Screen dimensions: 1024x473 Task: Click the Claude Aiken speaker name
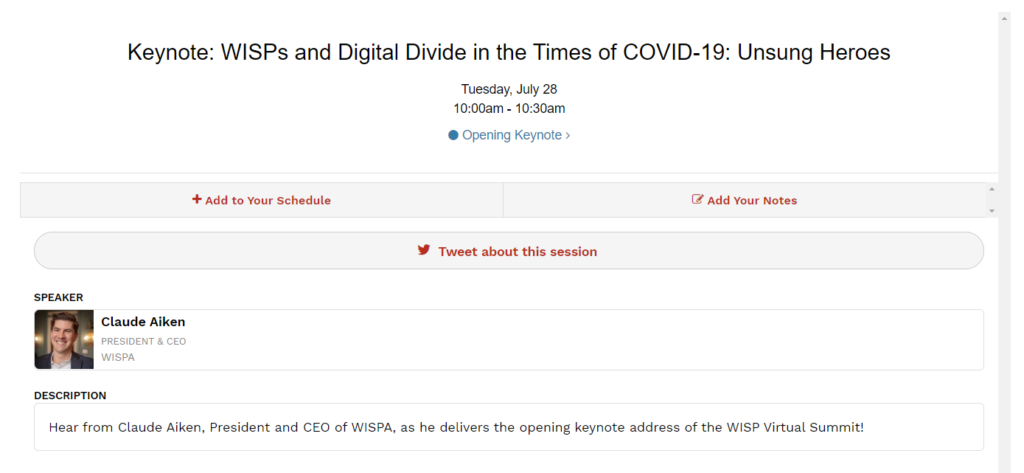[x=143, y=321]
